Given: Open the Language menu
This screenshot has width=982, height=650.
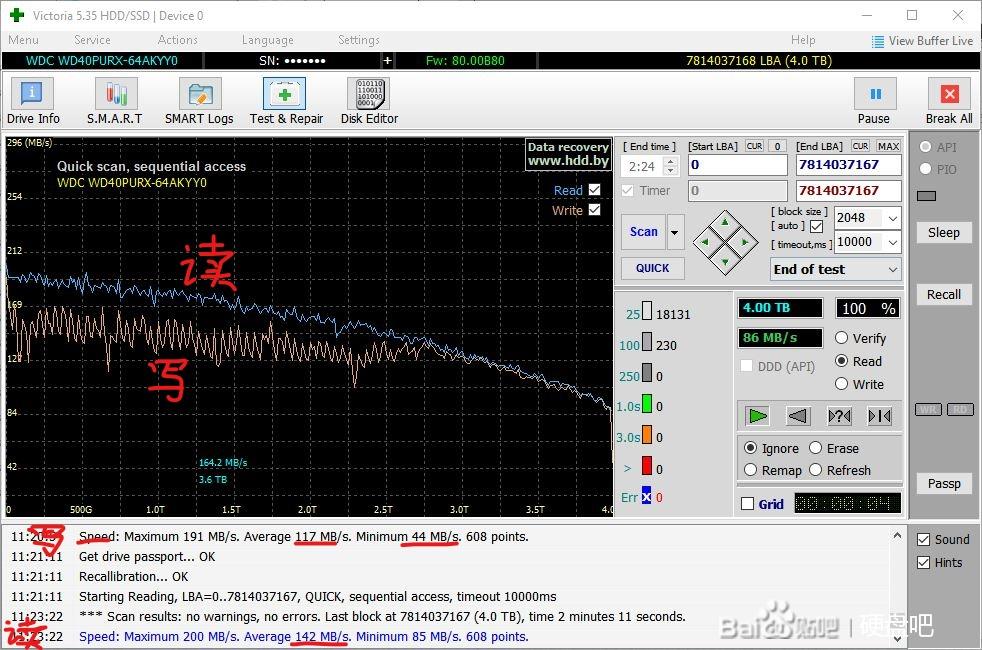Looking at the screenshot, I should 267,40.
